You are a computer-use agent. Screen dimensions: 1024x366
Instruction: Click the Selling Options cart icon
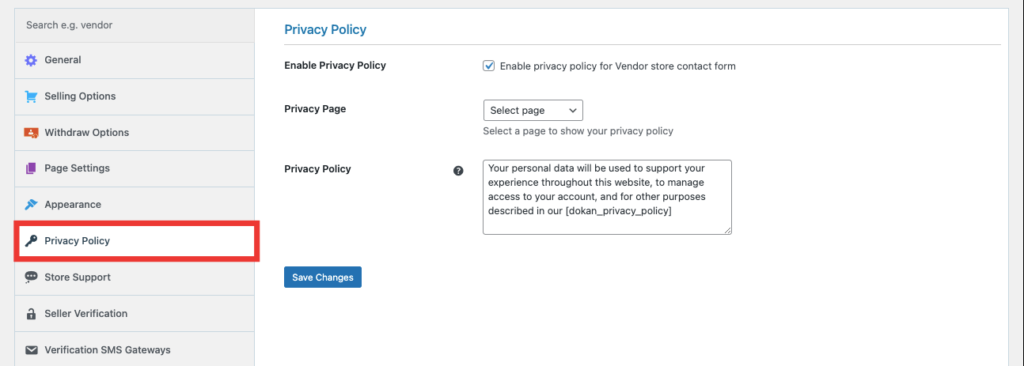point(31,96)
